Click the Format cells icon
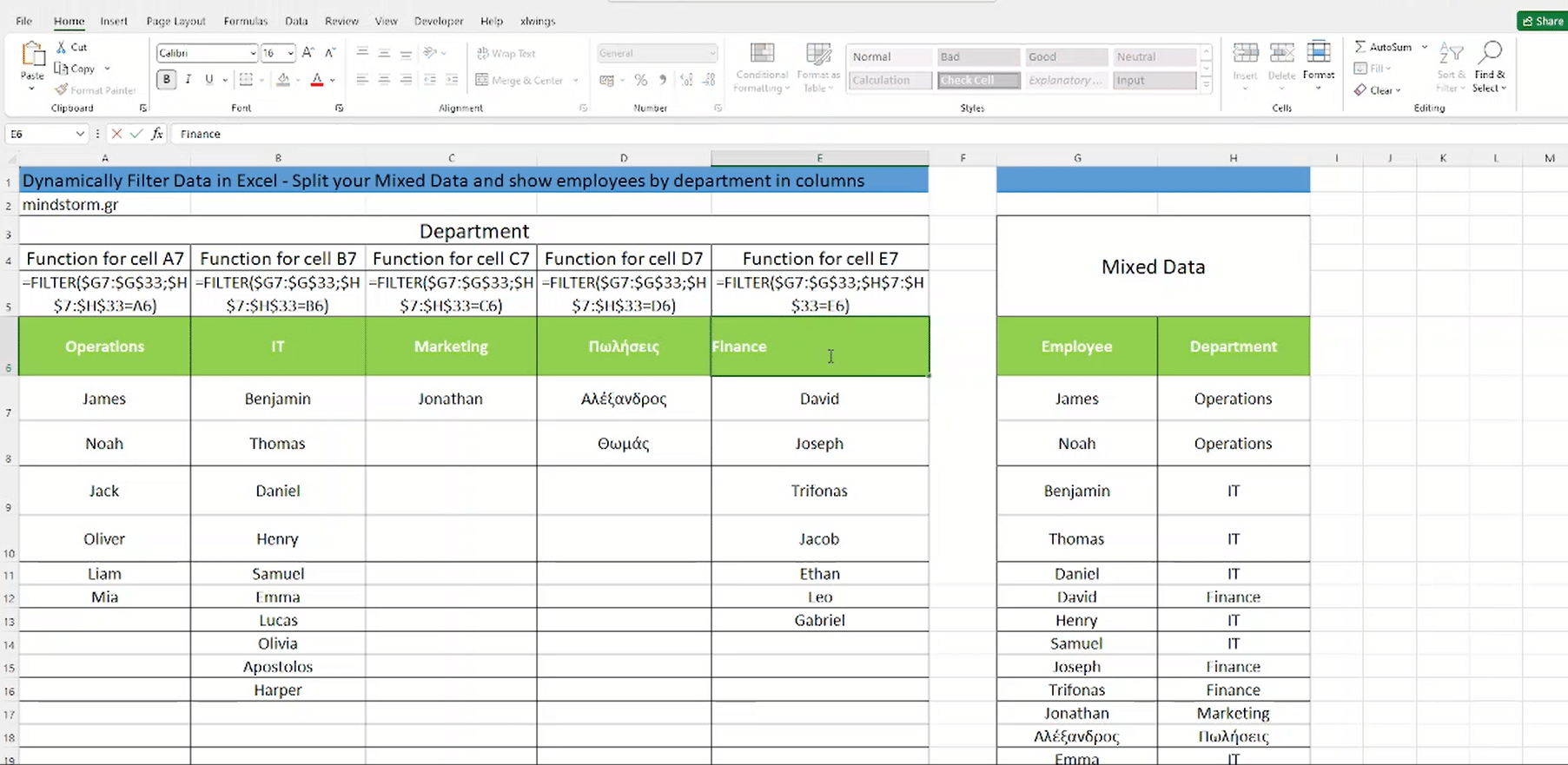1568x765 pixels. 1318,54
